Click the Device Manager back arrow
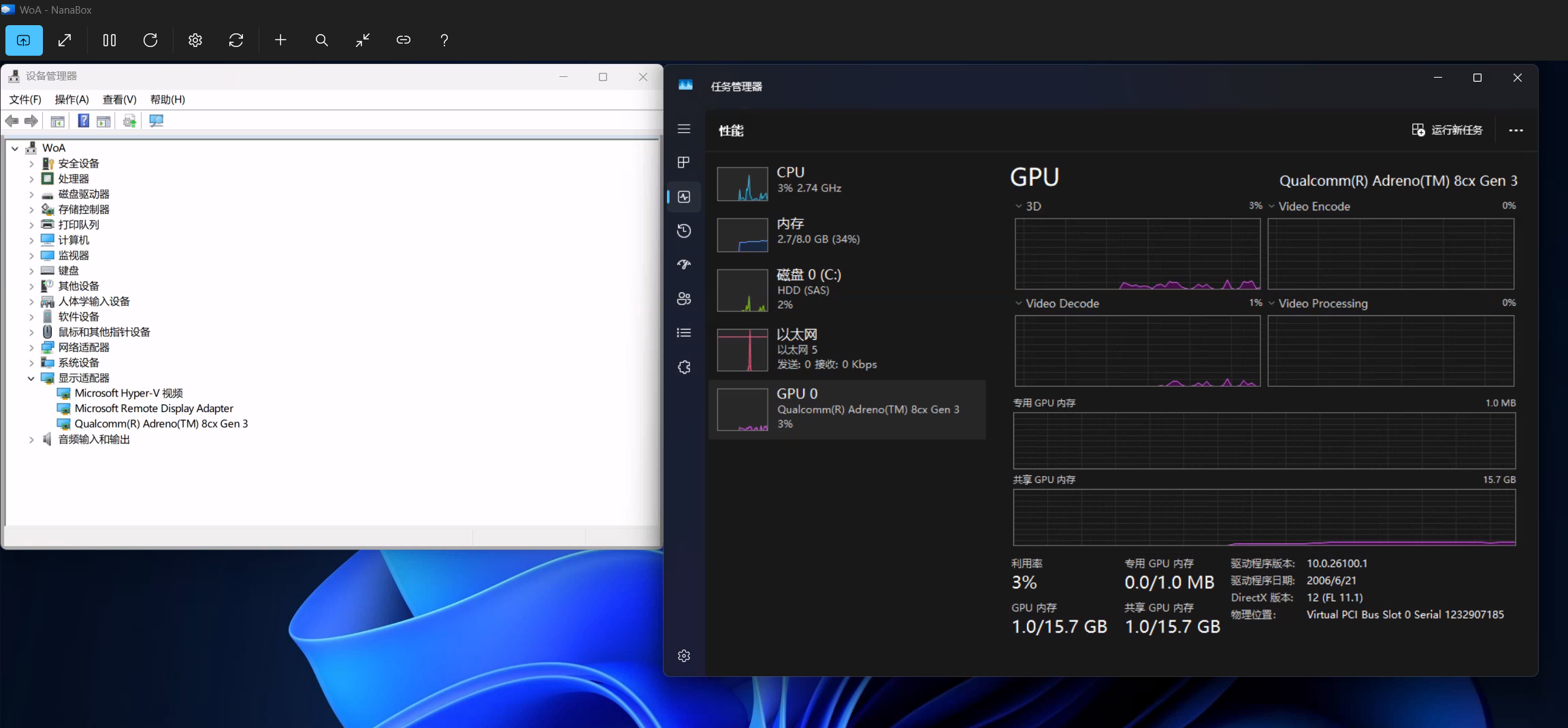1568x728 pixels. tap(12, 121)
